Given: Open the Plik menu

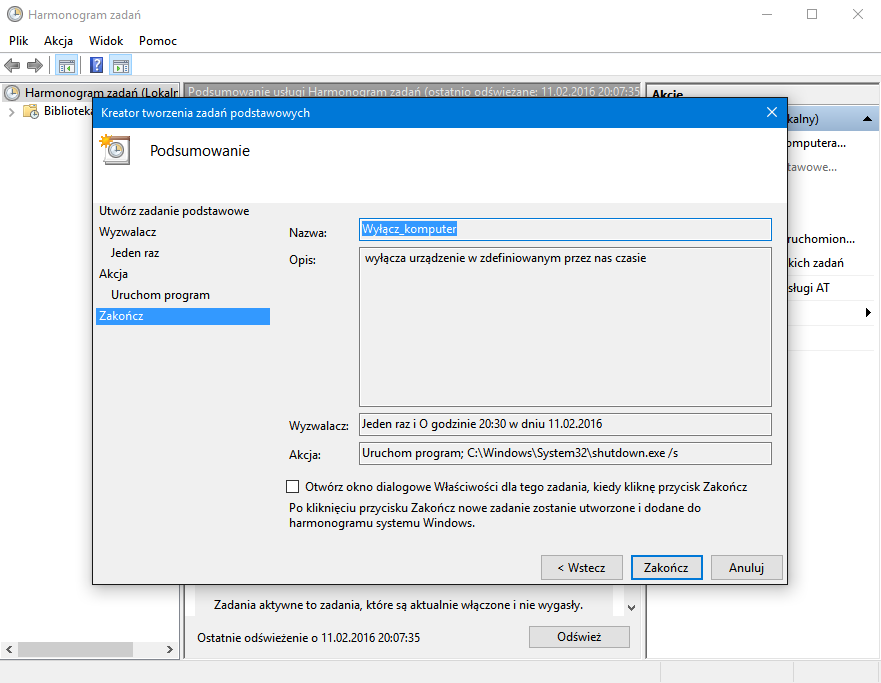Looking at the screenshot, I should [19, 41].
